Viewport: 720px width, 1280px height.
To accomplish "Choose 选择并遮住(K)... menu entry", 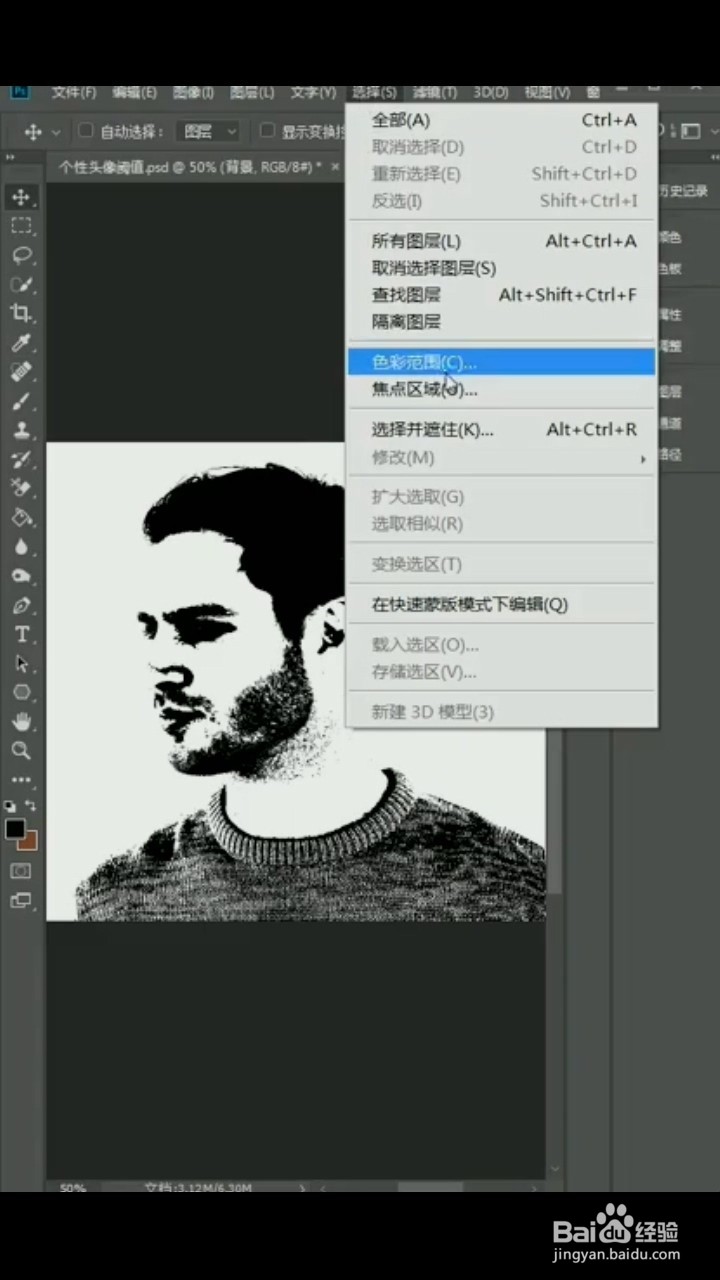I will coord(502,430).
